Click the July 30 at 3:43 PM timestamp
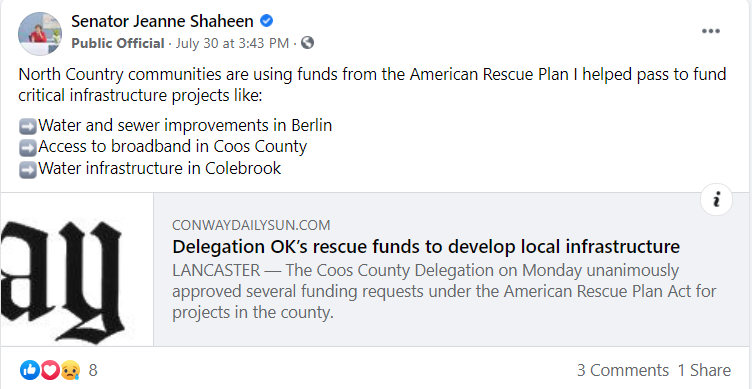The height and width of the screenshot is (389, 752). (x=233, y=44)
